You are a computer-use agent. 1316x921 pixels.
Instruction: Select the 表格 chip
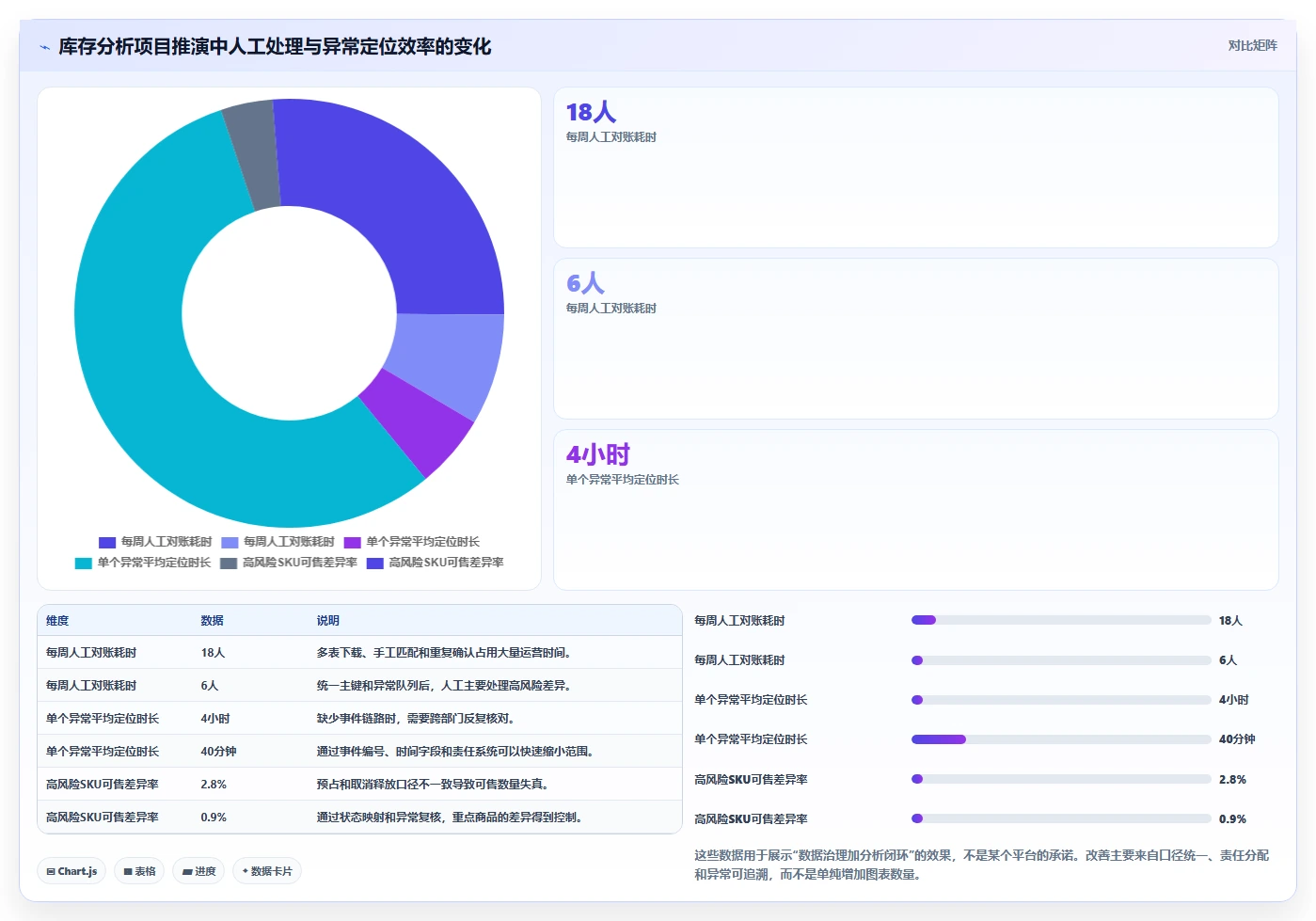point(139,871)
